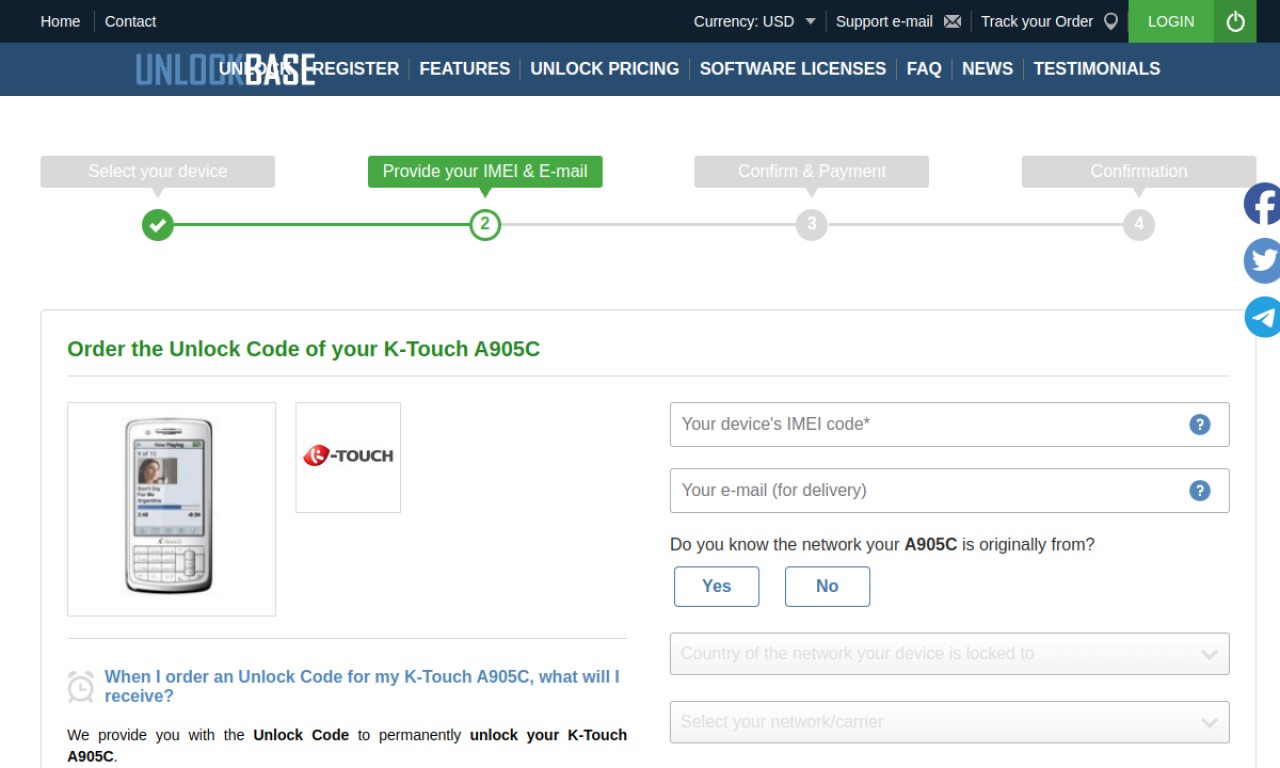Click the Track your Order link text

click(x=1037, y=21)
